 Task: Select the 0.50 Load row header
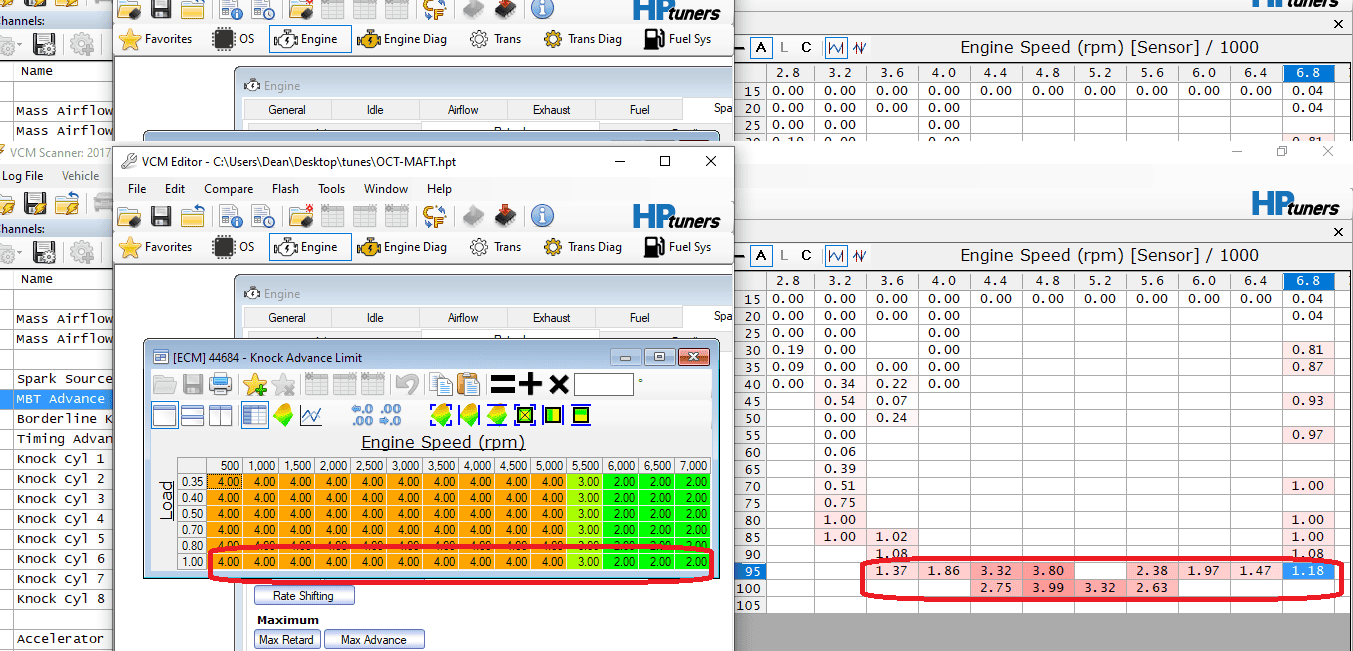pyautogui.click(x=192, y=514)
